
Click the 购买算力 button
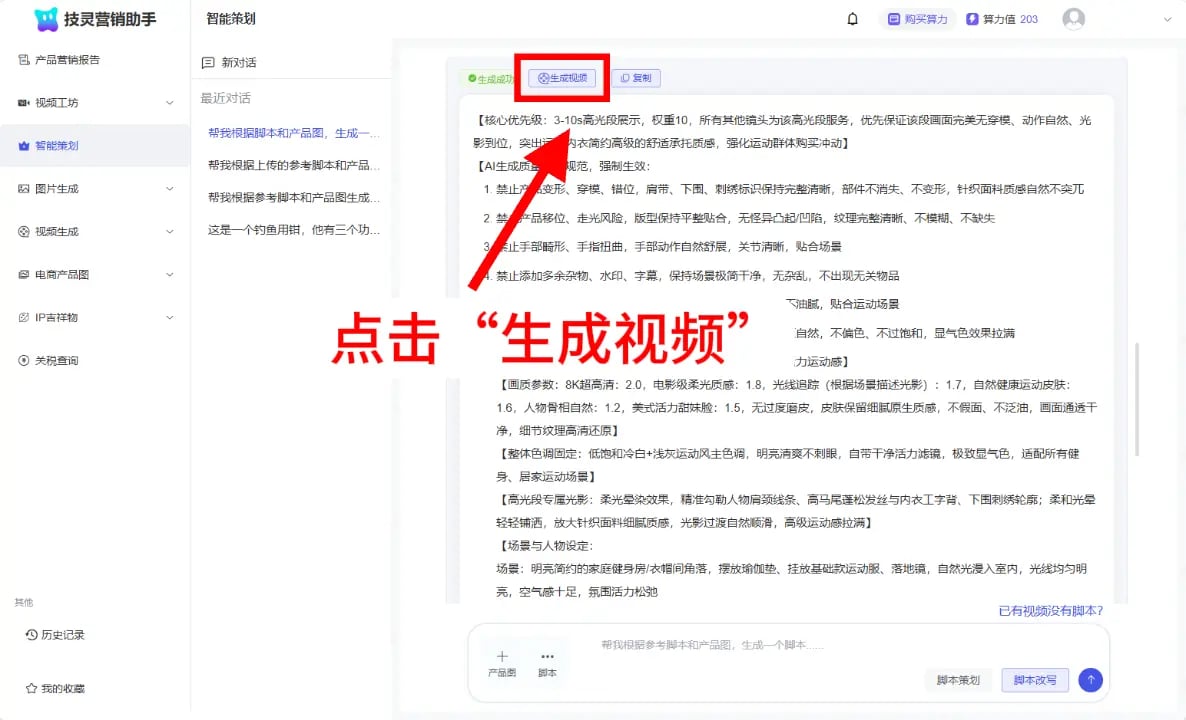(x=917, y=19)
